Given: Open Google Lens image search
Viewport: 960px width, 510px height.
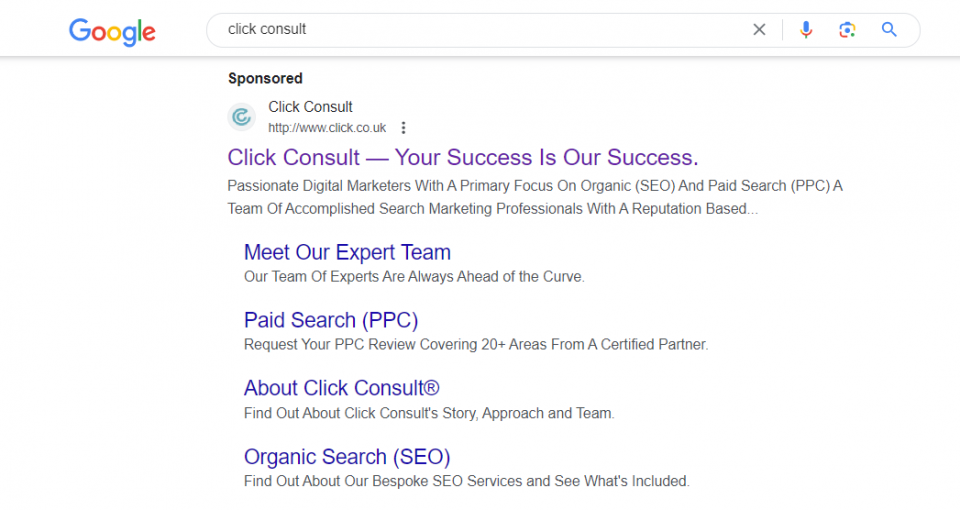Looking at the screenshot, I should 847,29.
